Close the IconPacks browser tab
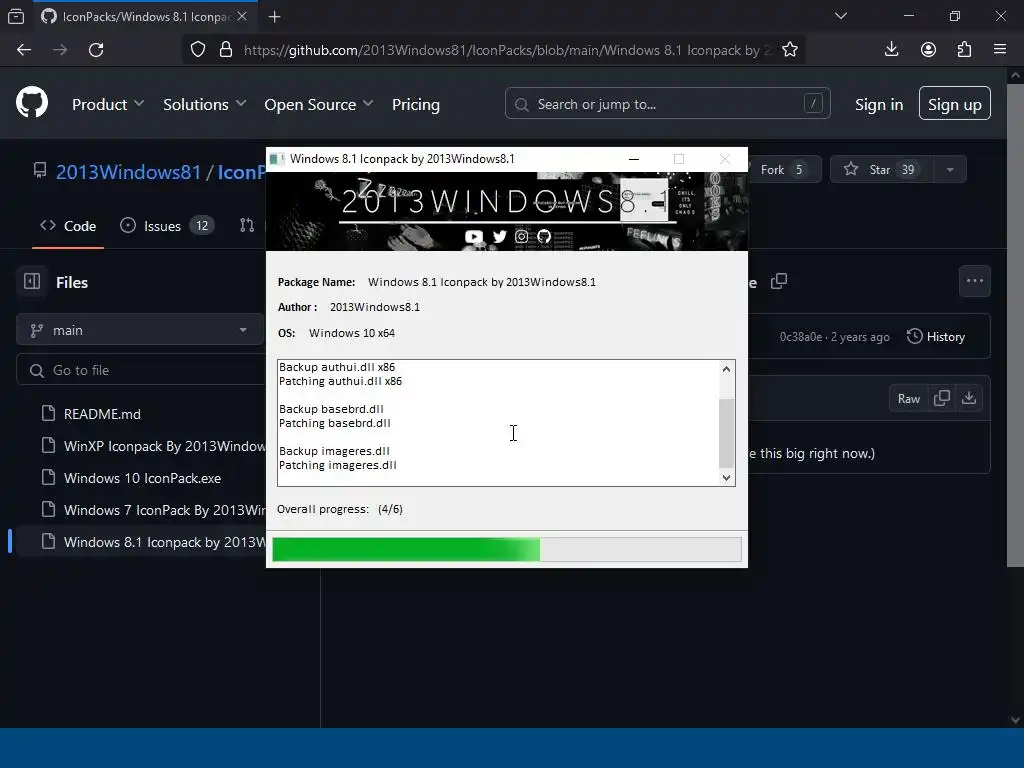Screen dimensions: 1024x768 click(x=242, y=16)
